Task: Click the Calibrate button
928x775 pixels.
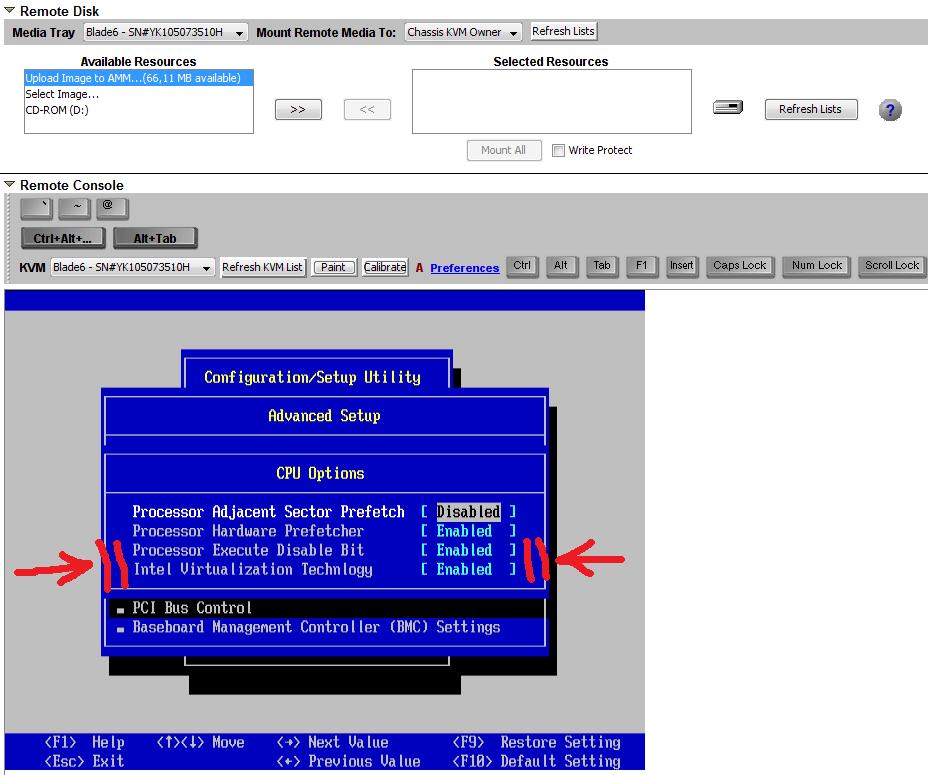Action: click(385, 267)
